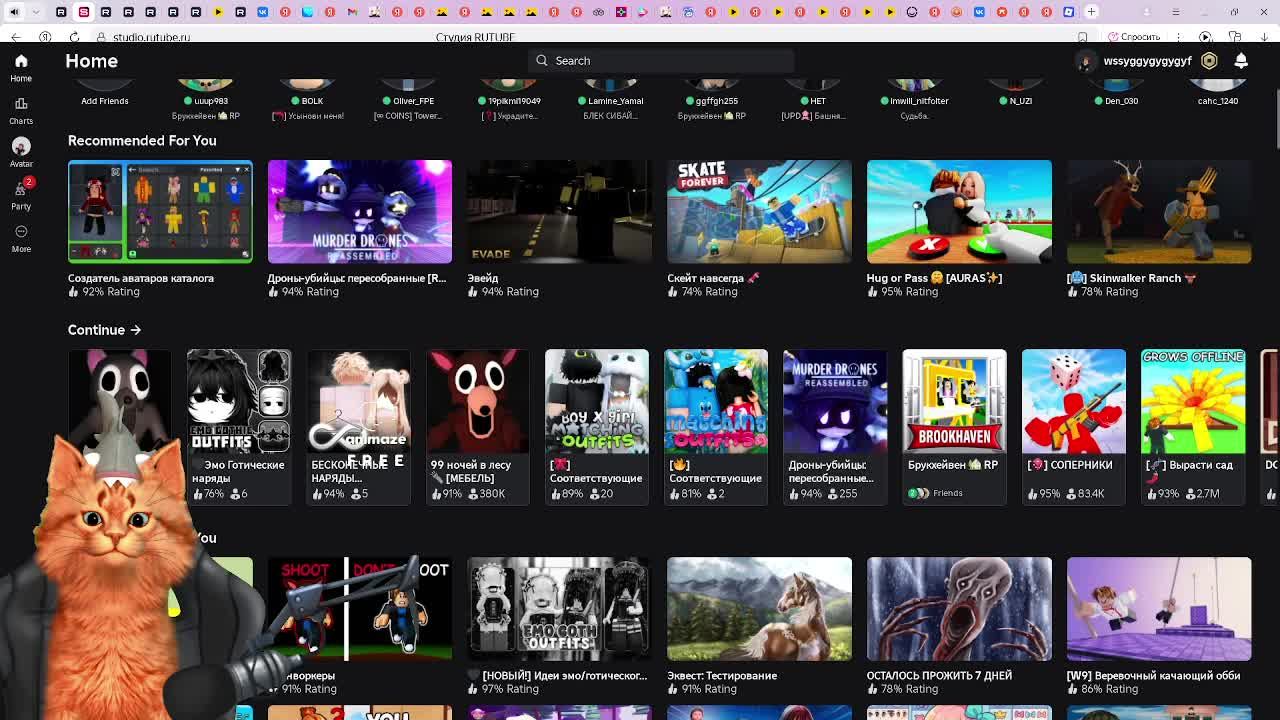Open the Эвейд (Evade) game thumbnail
The width and height of the screenshot is (1280, 720).
pyautogui.click(x=559, y=211)
